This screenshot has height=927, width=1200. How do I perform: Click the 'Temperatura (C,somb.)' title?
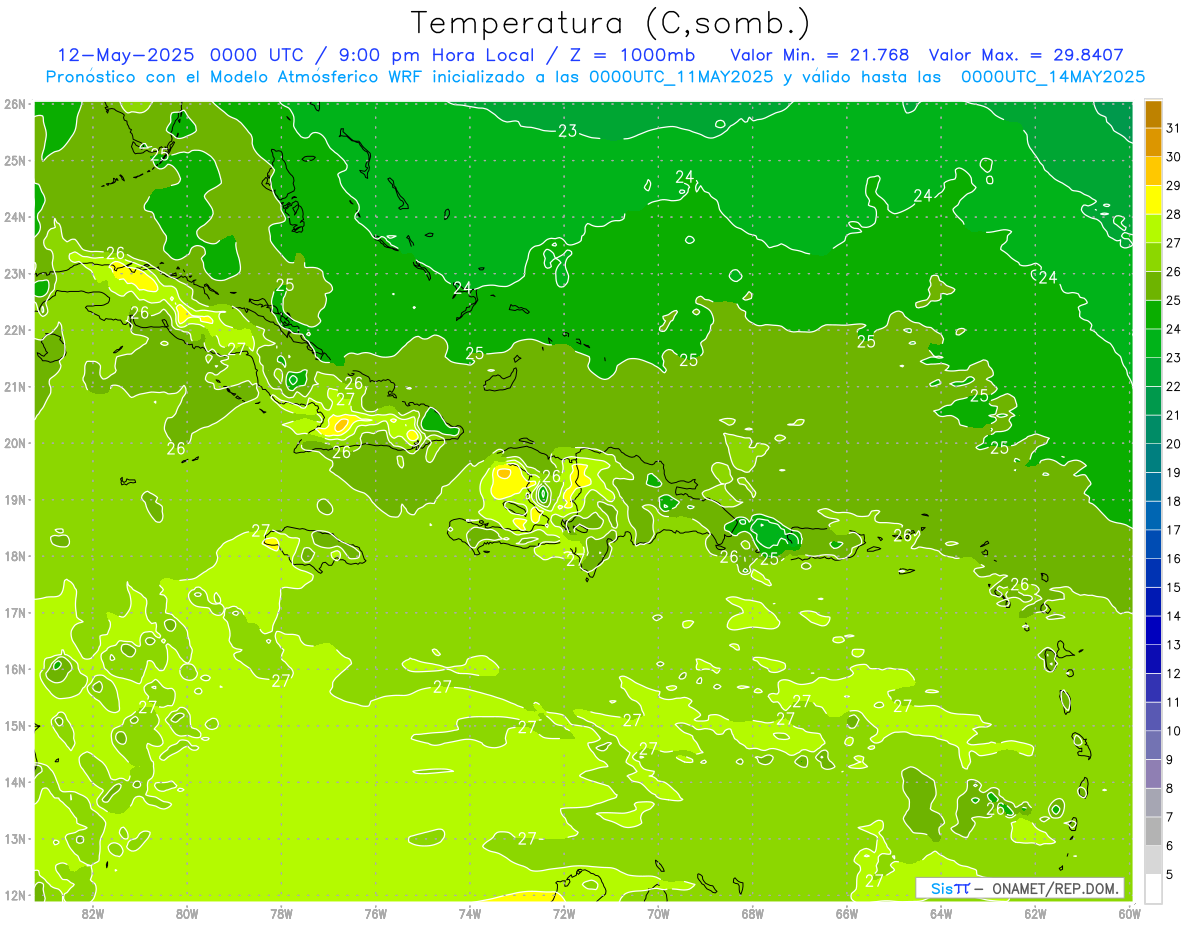click(x=611, y=23)
